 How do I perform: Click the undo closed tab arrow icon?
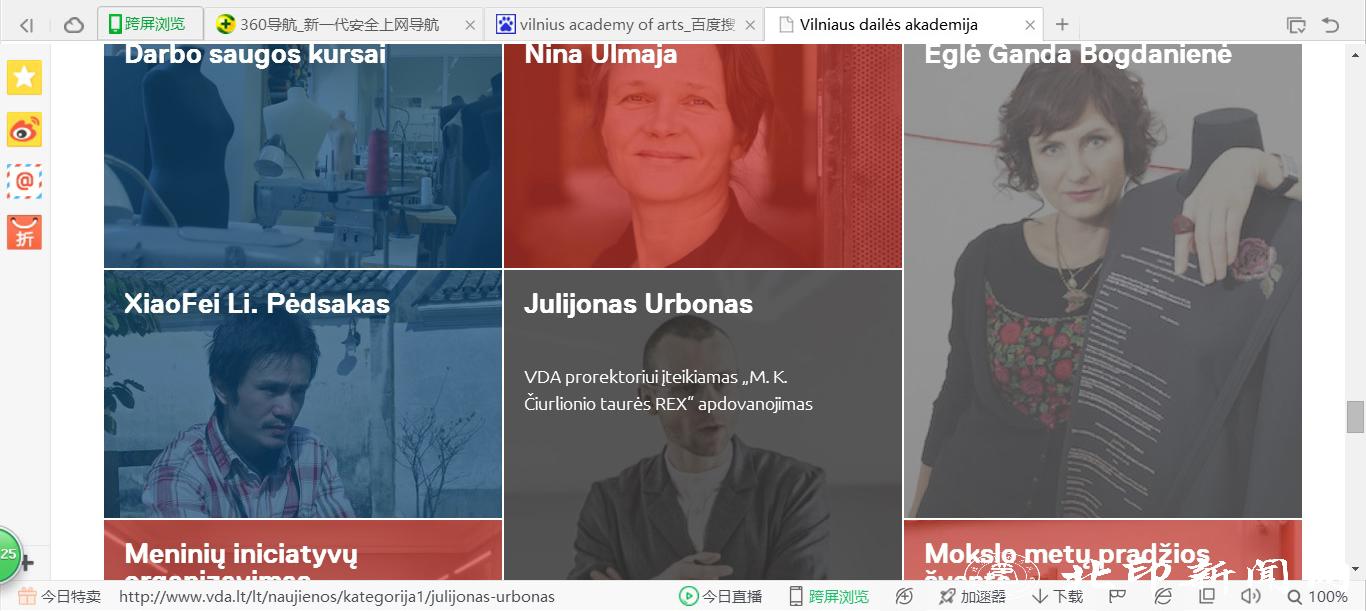1330,25
